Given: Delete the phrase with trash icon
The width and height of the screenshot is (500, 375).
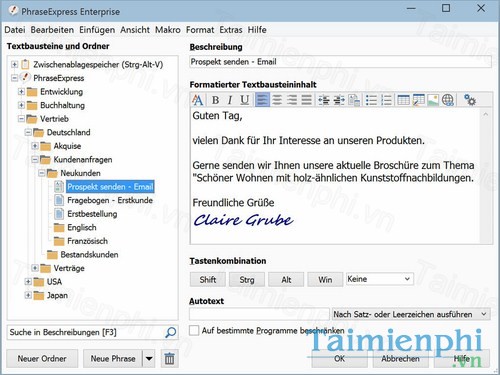Looking at the screenshot, I should (169, 359).
